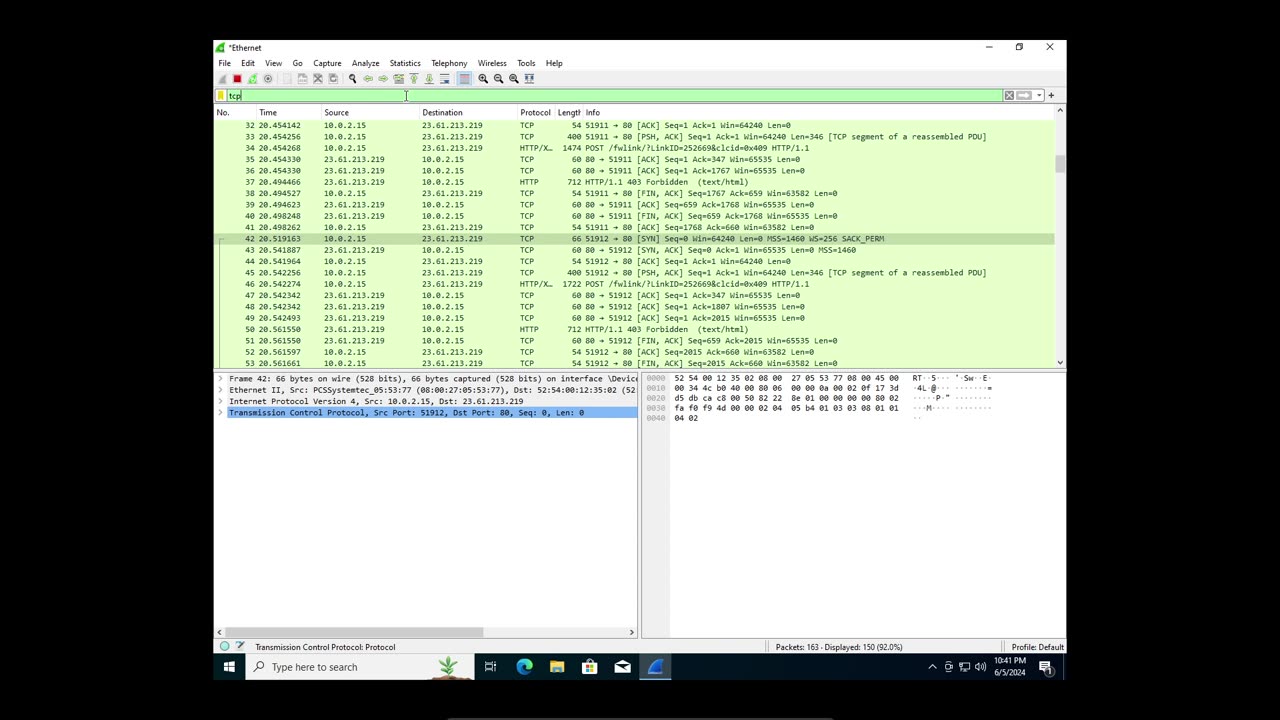
Task: Go to a specified packet from the toolbar
Action: [398, 79]
